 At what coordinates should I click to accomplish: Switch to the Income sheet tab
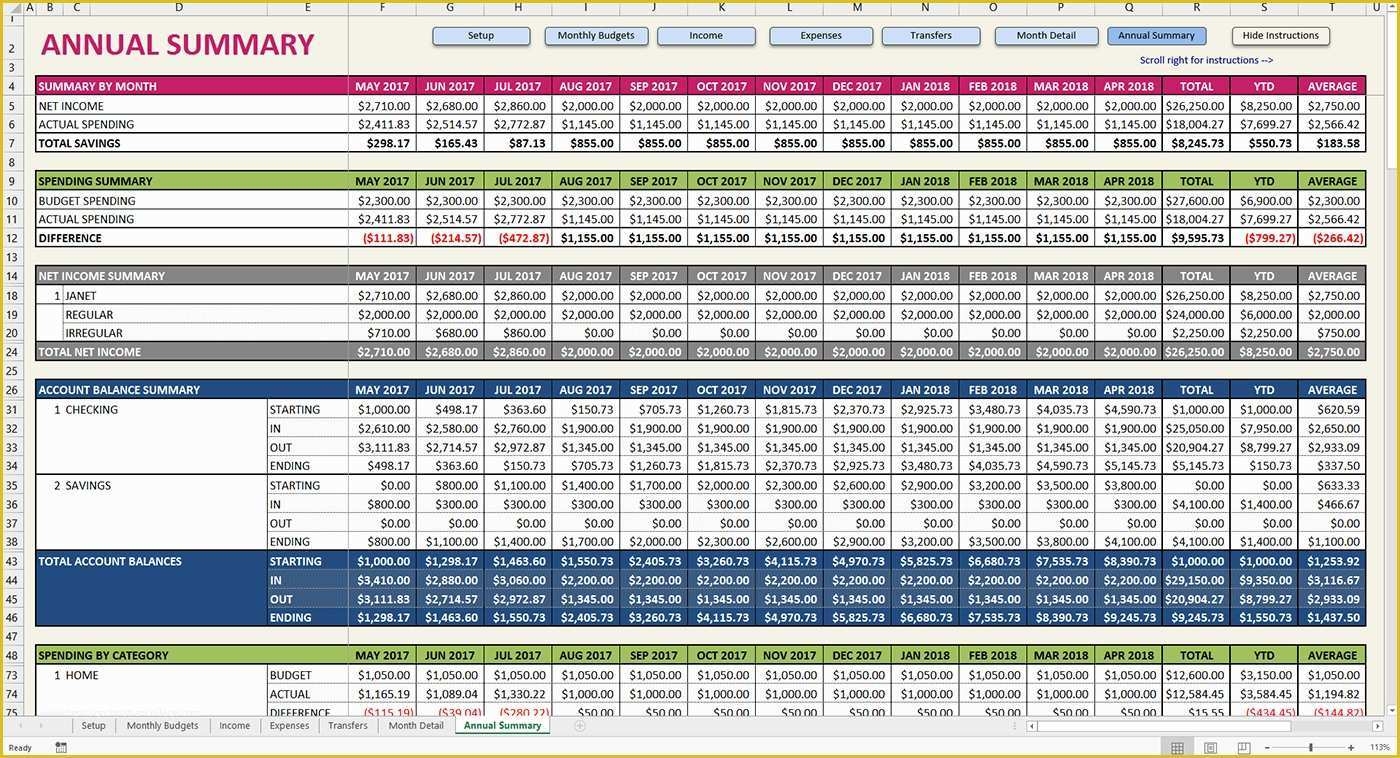(234, 726)
